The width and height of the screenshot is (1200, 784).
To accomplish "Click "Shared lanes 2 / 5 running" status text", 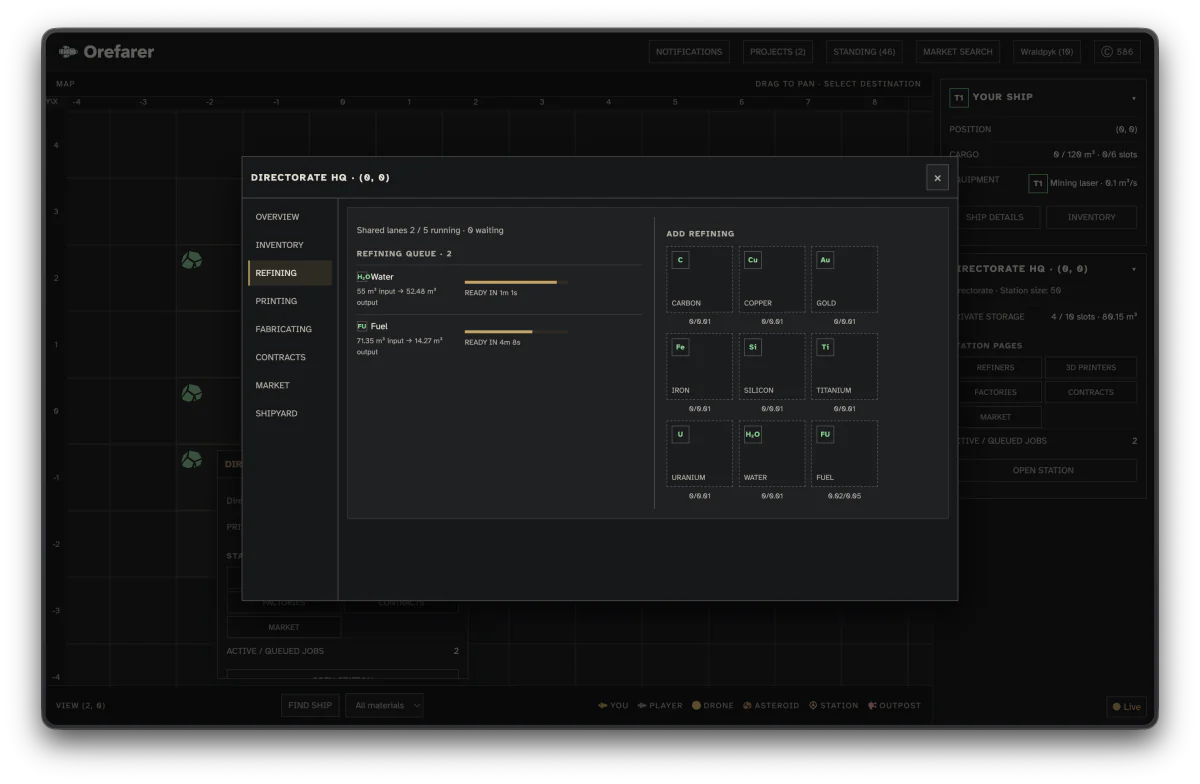I will (410, 230).
